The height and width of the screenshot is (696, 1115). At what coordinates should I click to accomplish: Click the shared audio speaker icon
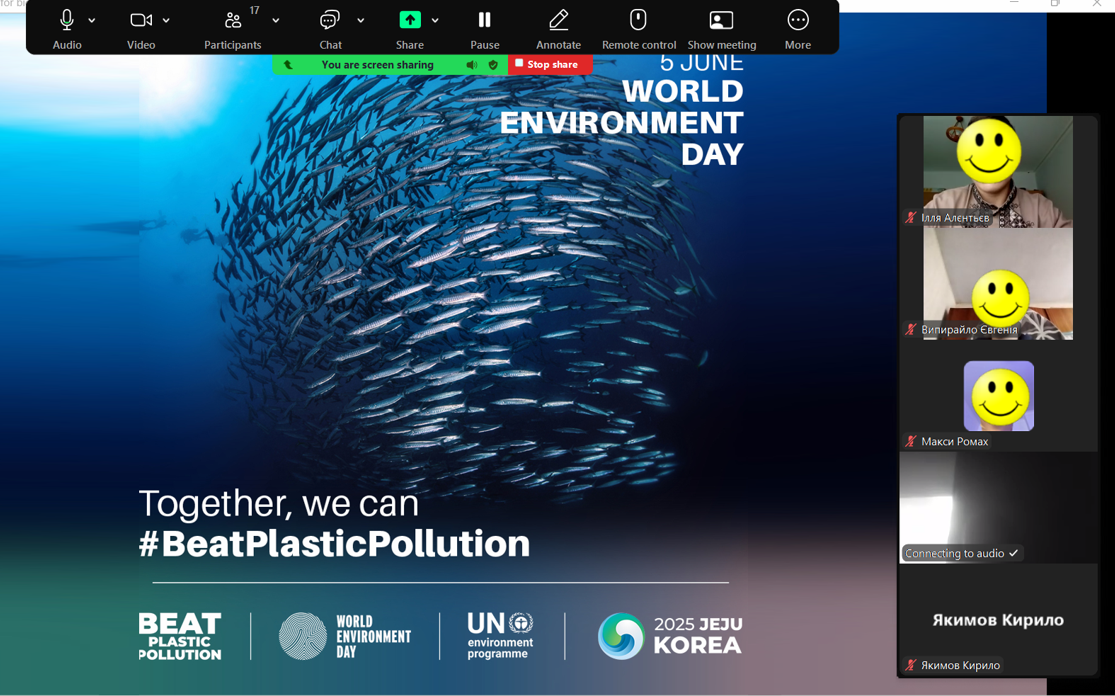tap(472, 65)
